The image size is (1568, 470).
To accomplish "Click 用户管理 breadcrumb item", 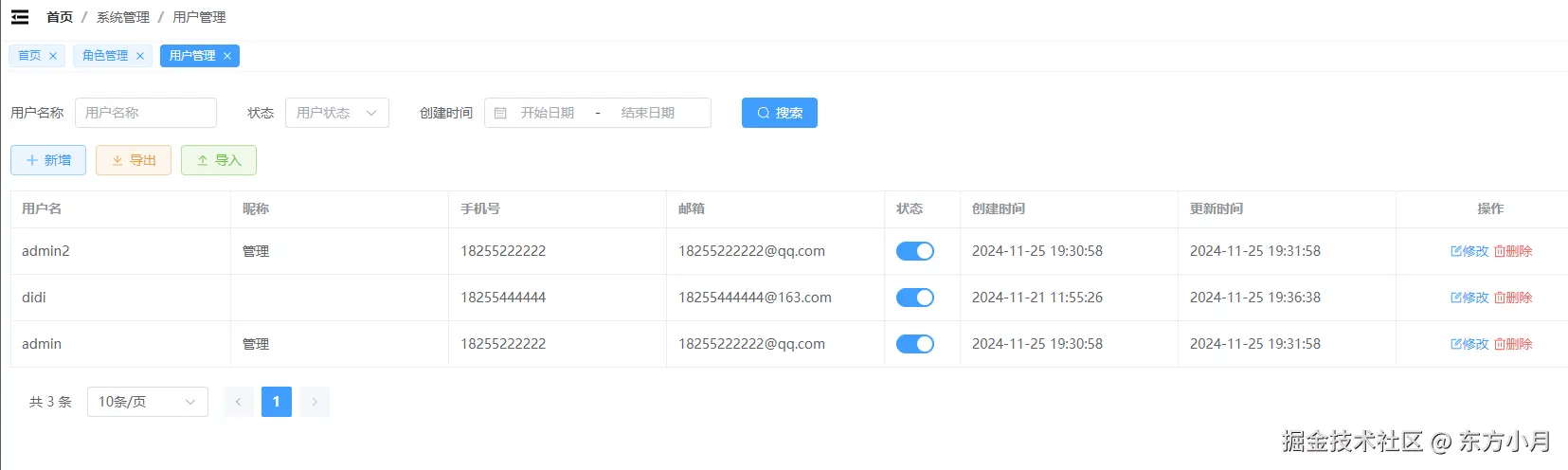I will (x=199, y=17).
